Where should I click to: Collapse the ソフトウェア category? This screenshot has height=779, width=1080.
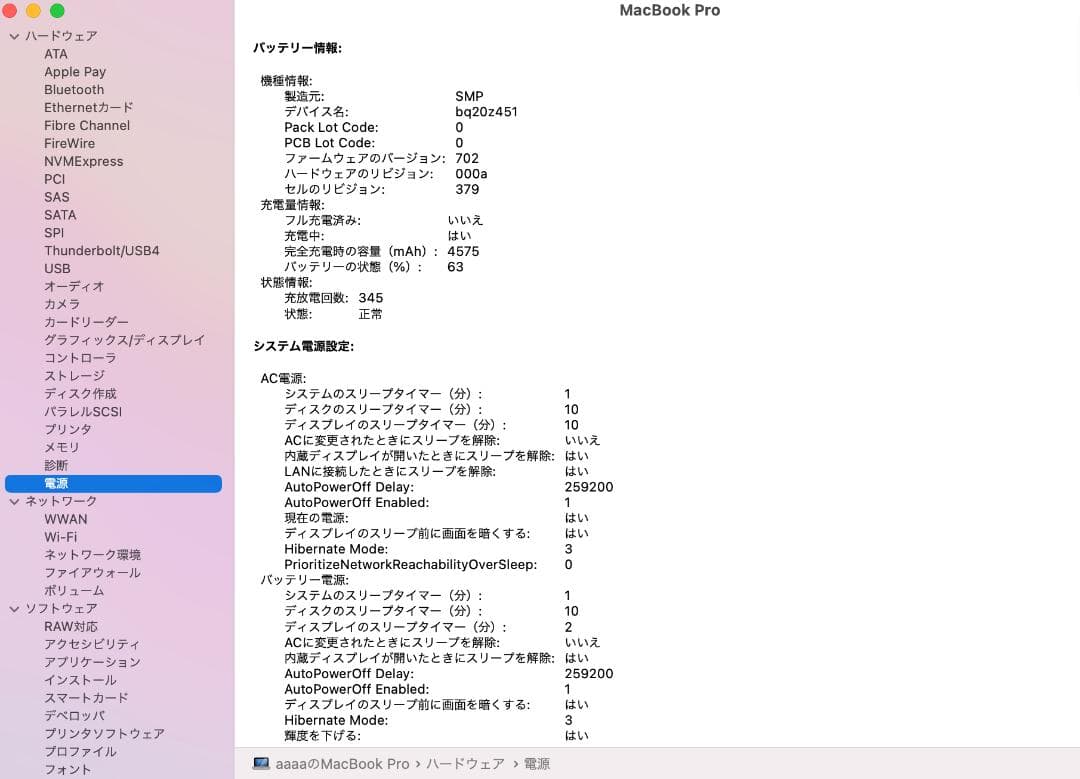pyautogui.click(x=14, y=608)
